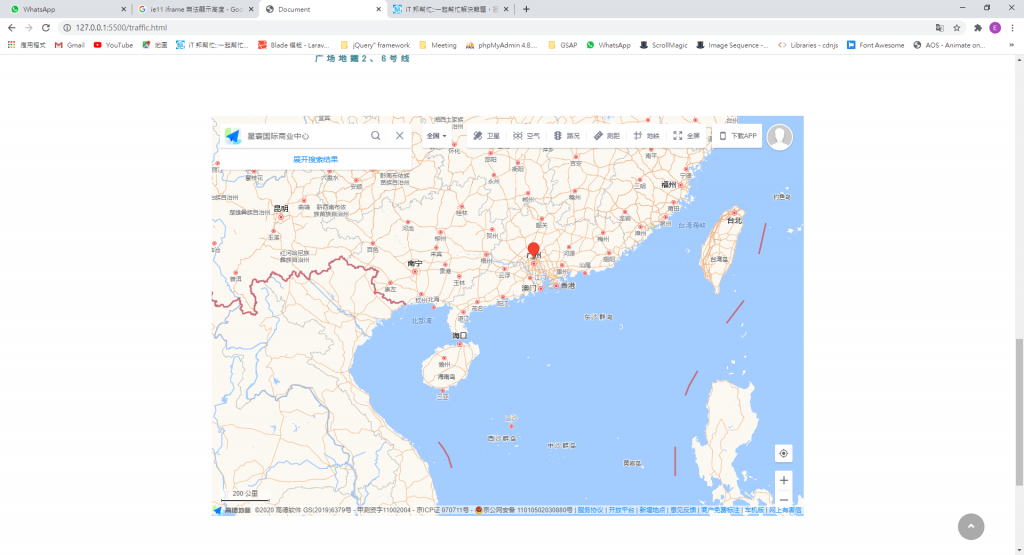Open the WhatsApp bookmark in the bookmarks bar

[608, 45]
